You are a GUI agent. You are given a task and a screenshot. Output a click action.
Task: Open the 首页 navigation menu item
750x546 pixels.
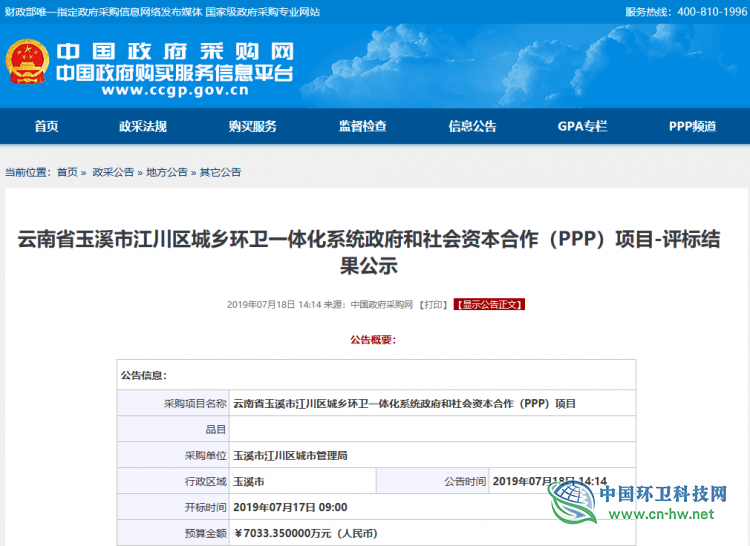tap(46, 126)
